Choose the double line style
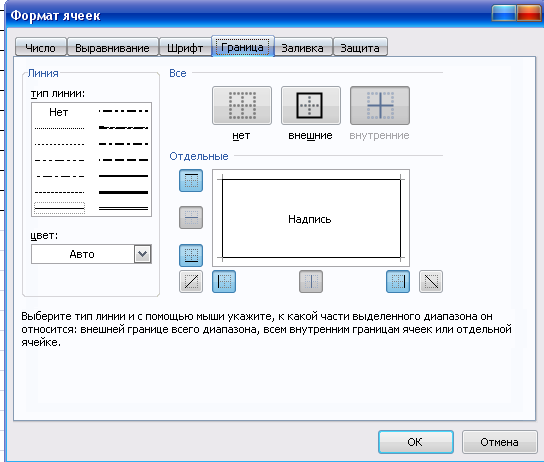The image size is (544, 462). [124, 208]
